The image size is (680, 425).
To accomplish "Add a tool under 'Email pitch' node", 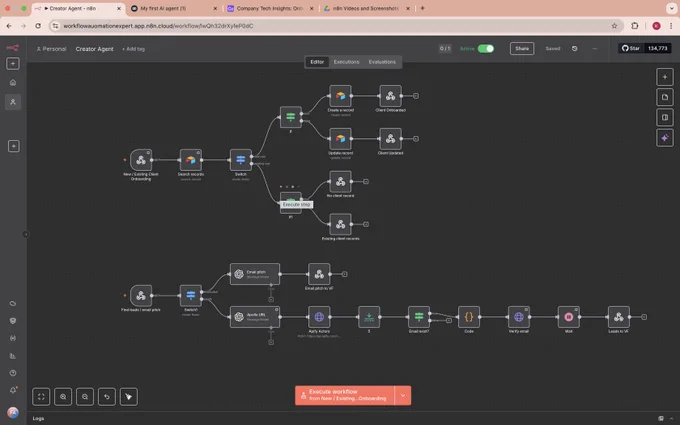I will pos(271,299).
